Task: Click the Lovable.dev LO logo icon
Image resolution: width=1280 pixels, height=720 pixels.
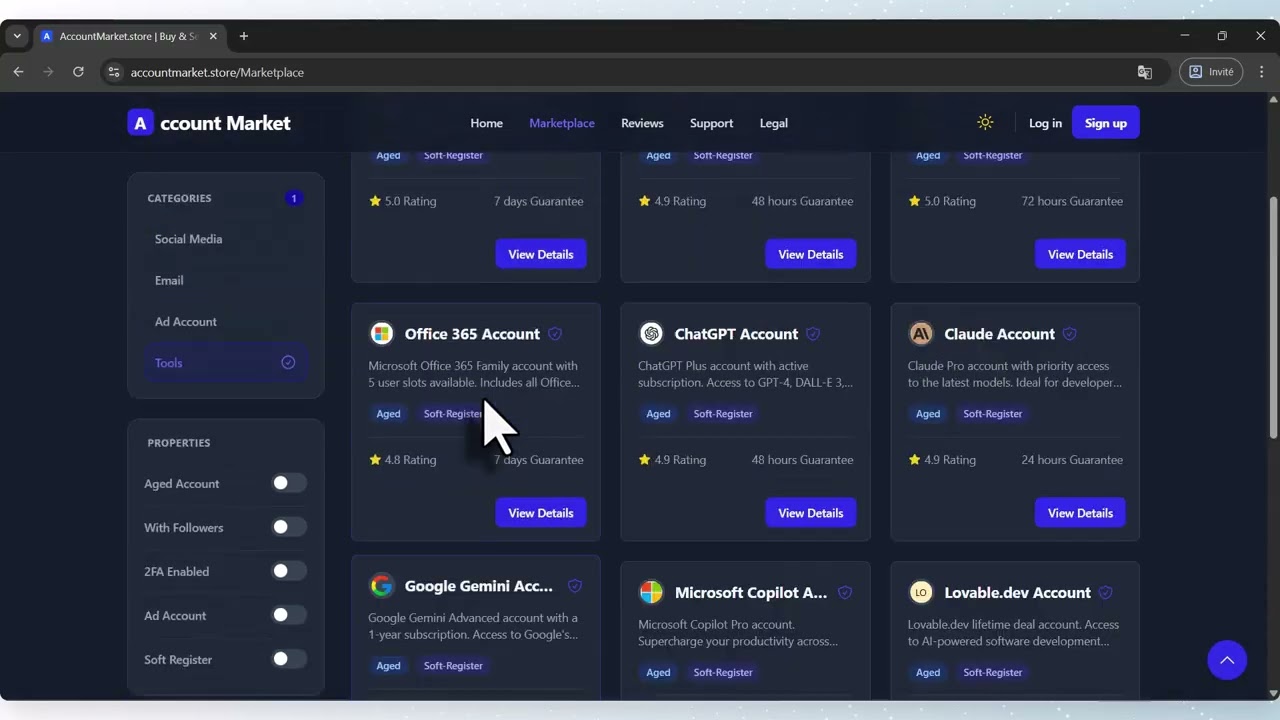Action: 921,593
